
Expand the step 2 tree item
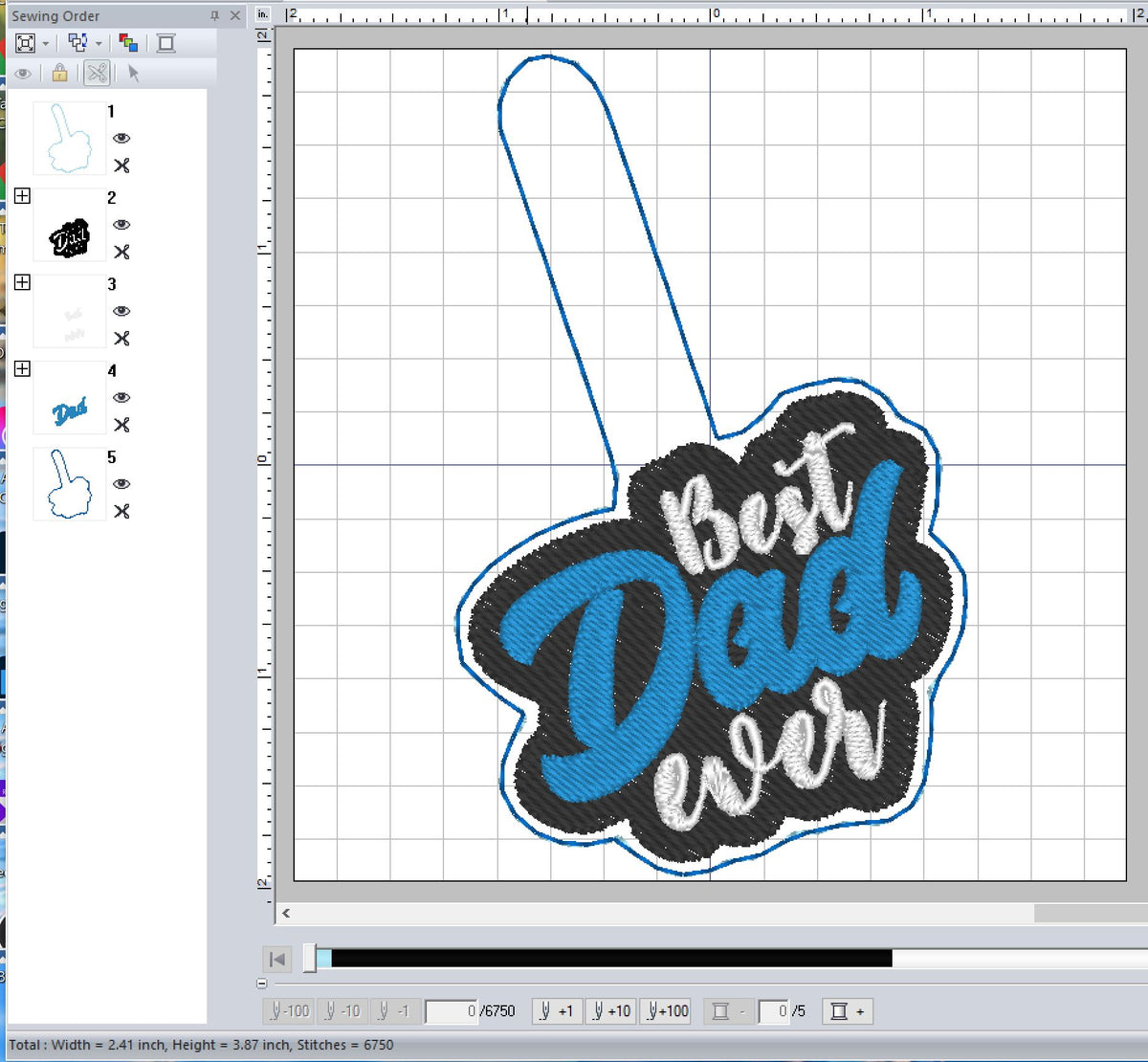tap(23, 197)
